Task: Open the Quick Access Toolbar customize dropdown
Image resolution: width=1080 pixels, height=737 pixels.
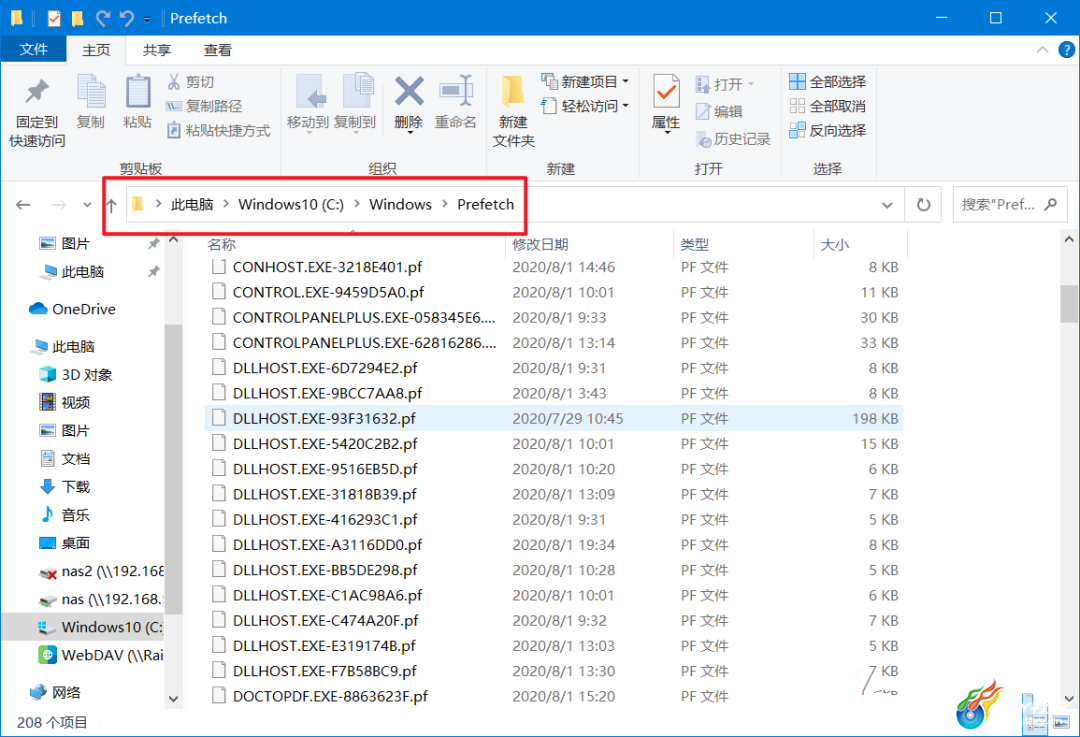Action: pyautogui.click(x=147, y=19)
